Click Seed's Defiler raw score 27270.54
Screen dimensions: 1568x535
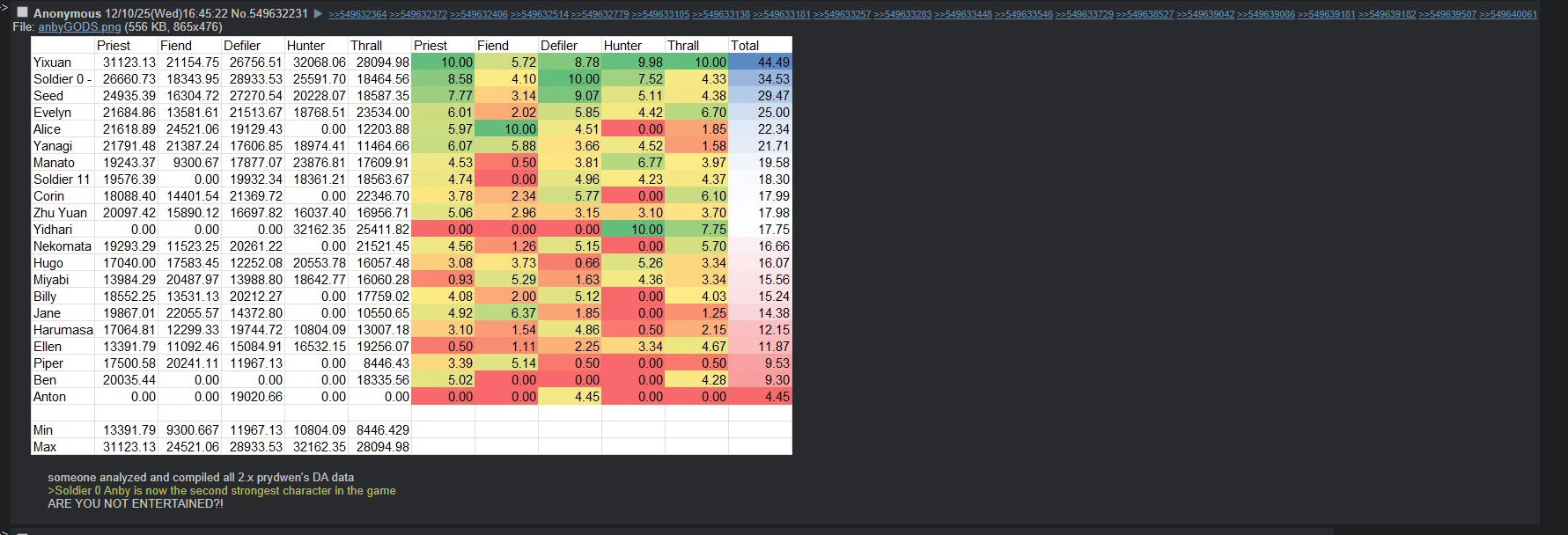(255, 96)
